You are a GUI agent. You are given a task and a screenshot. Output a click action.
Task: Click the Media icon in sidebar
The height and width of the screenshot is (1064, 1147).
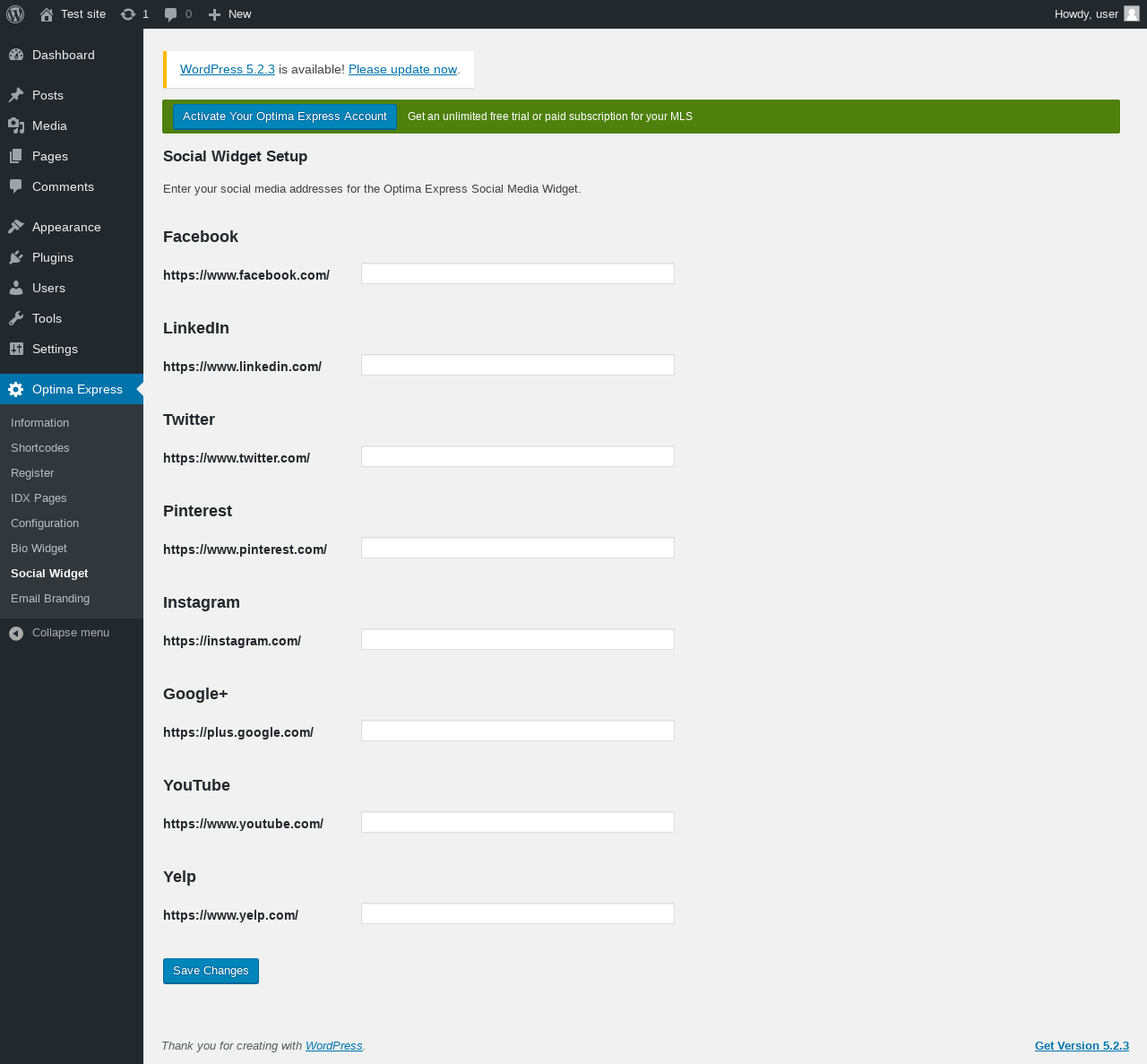point(16,125)
